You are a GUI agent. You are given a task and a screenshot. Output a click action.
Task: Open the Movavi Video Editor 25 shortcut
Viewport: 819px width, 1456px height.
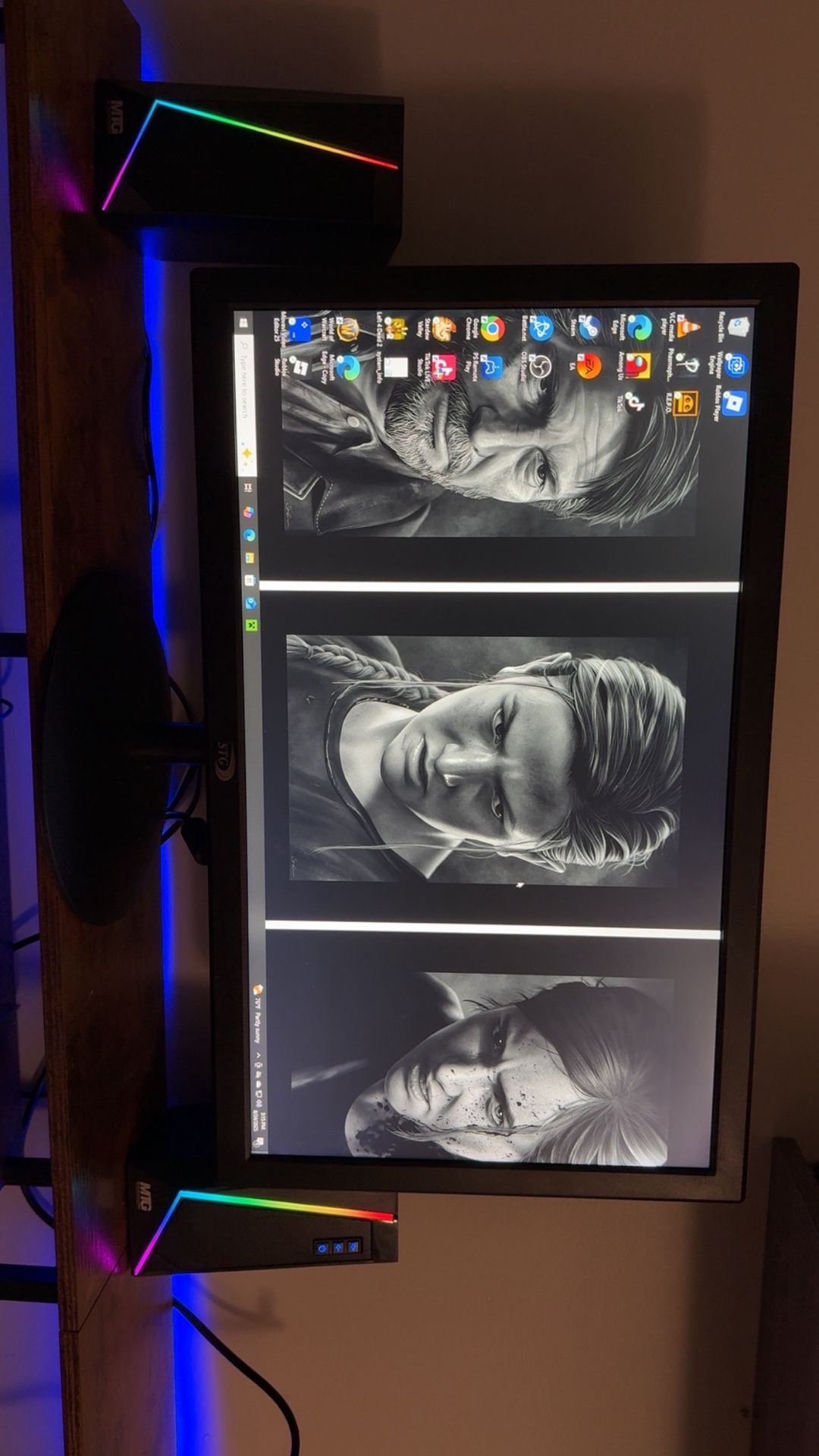[294, 329]
